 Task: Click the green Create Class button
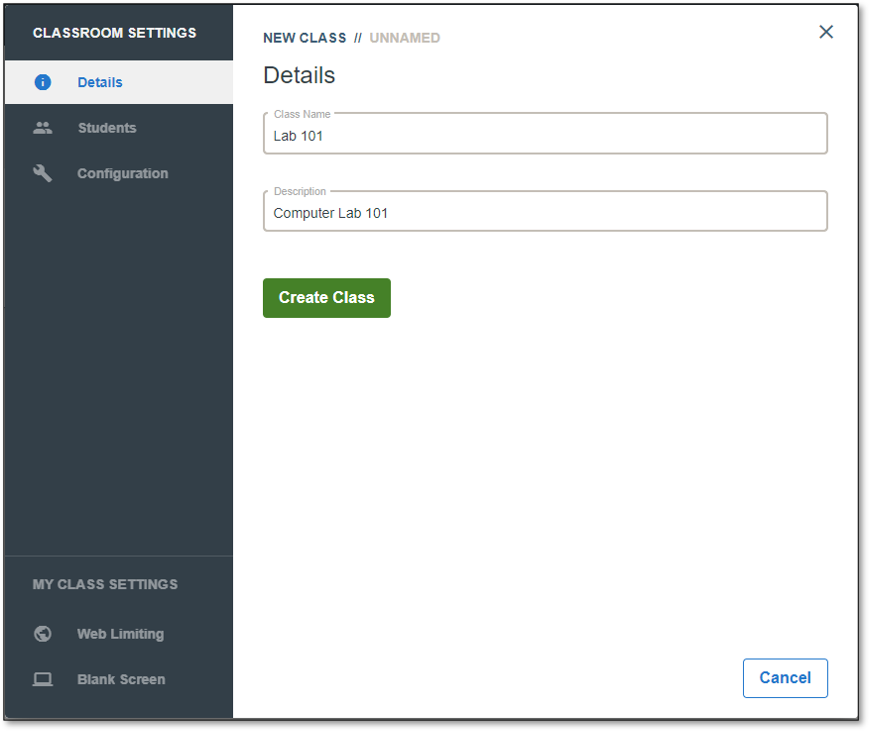point(326,298)
